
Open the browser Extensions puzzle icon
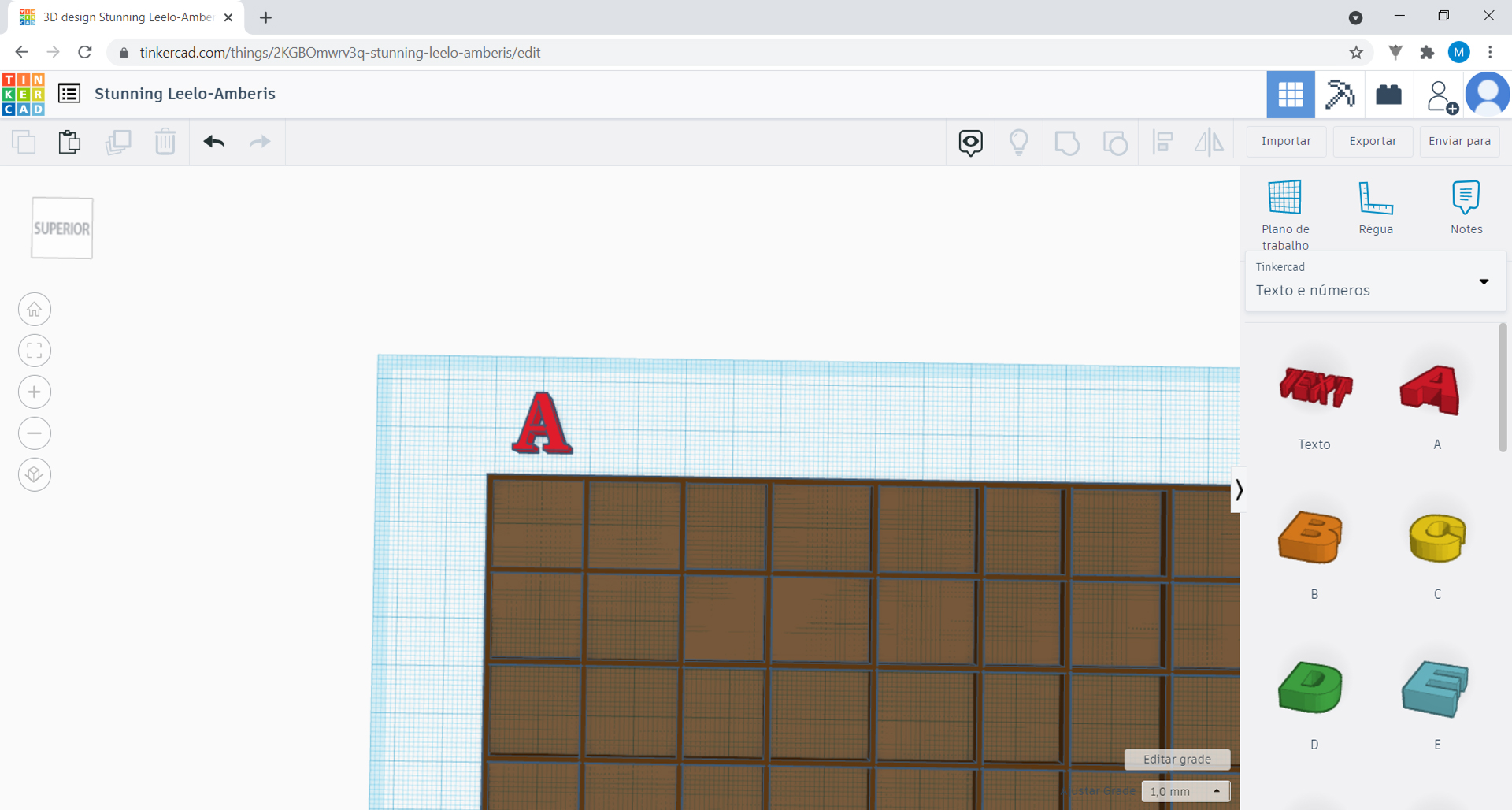tap(1427, 53)
